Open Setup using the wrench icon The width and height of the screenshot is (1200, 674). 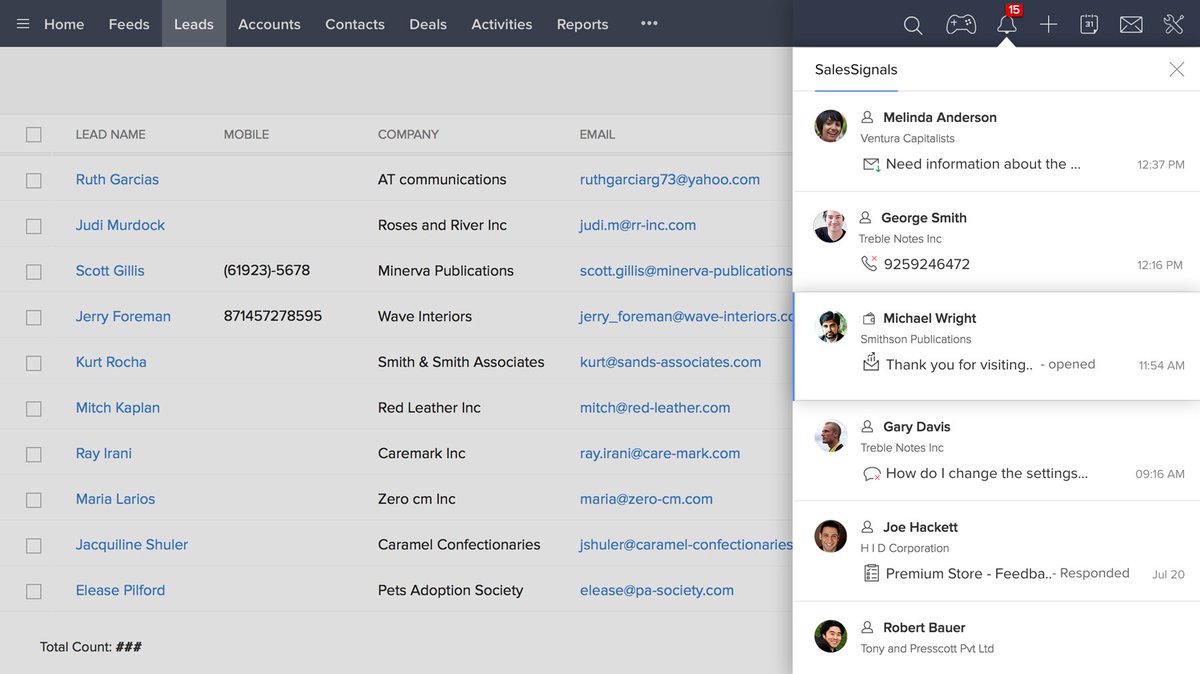[x=1173, y=24]
